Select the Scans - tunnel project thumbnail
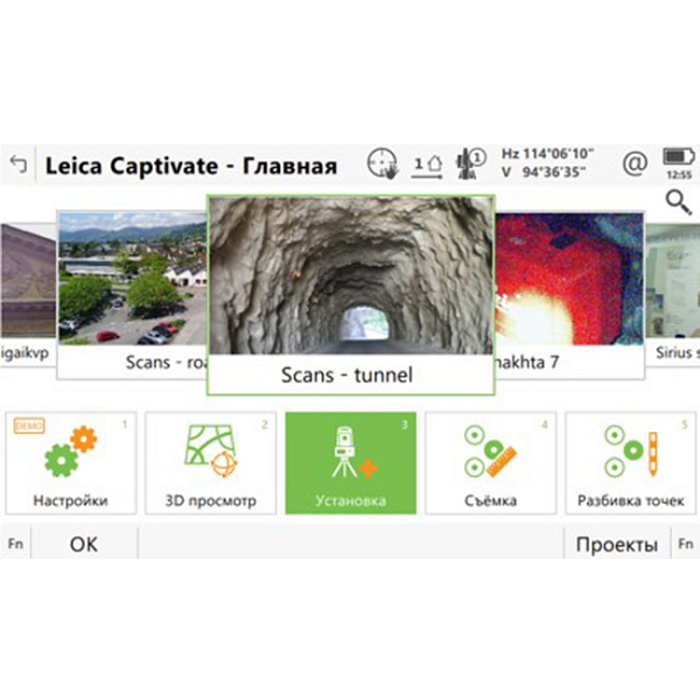The height and width of the screenshot is (700, 700). click(351, 295)
